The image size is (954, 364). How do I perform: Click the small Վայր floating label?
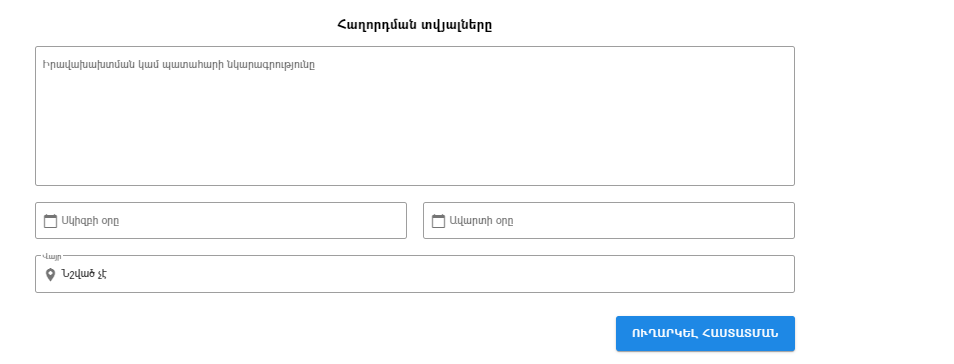(52, 256)
